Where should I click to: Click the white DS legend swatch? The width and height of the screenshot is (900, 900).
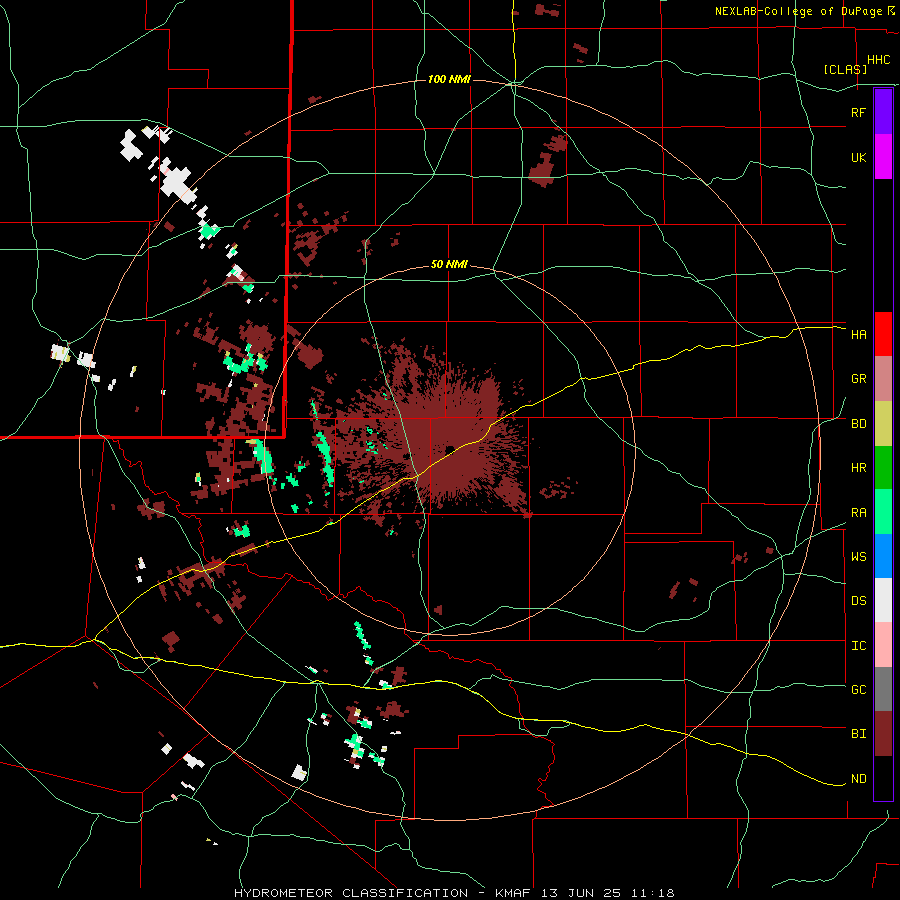(883, 600)
